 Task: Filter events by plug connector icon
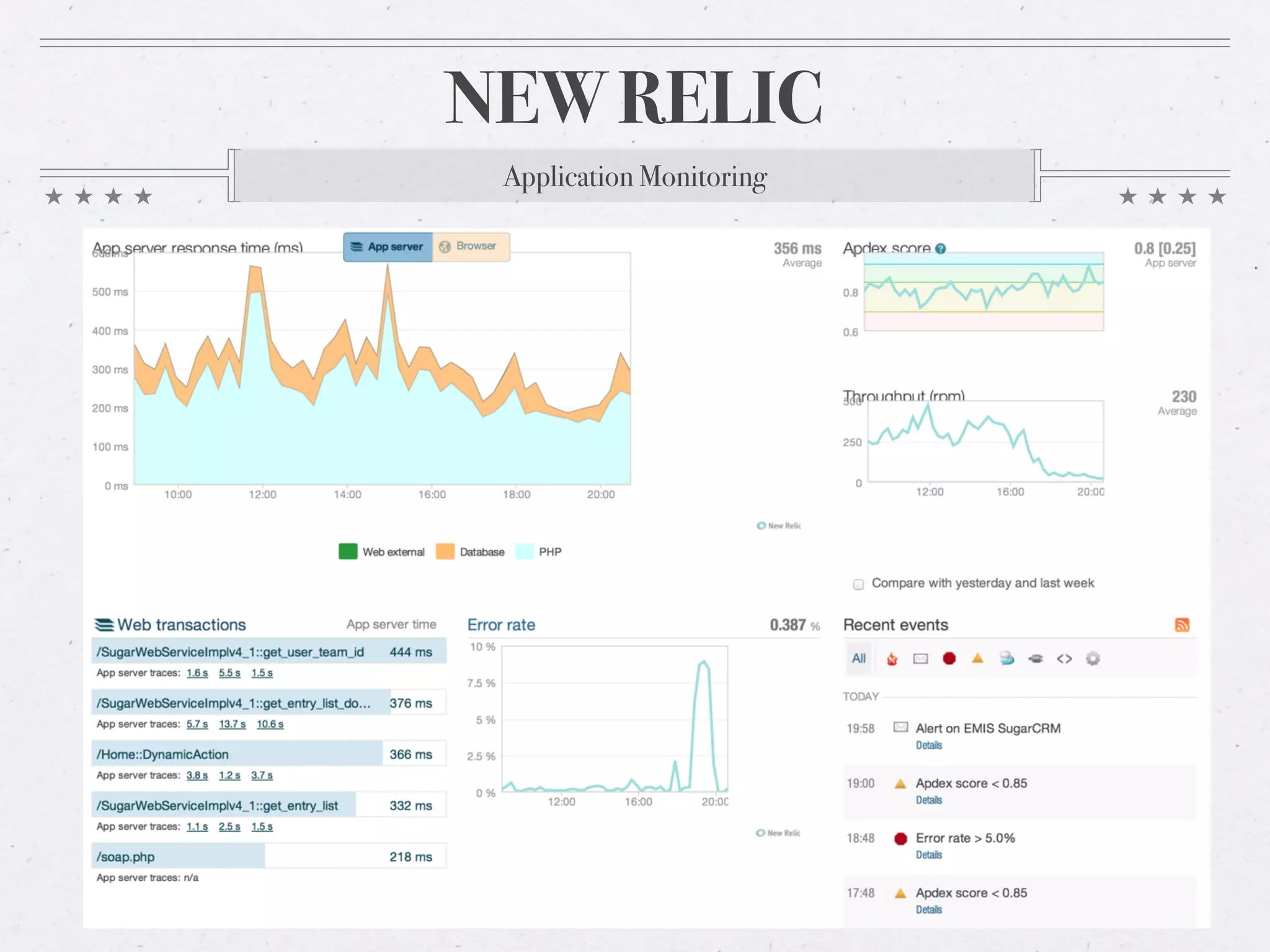[x=1036, y=659]
